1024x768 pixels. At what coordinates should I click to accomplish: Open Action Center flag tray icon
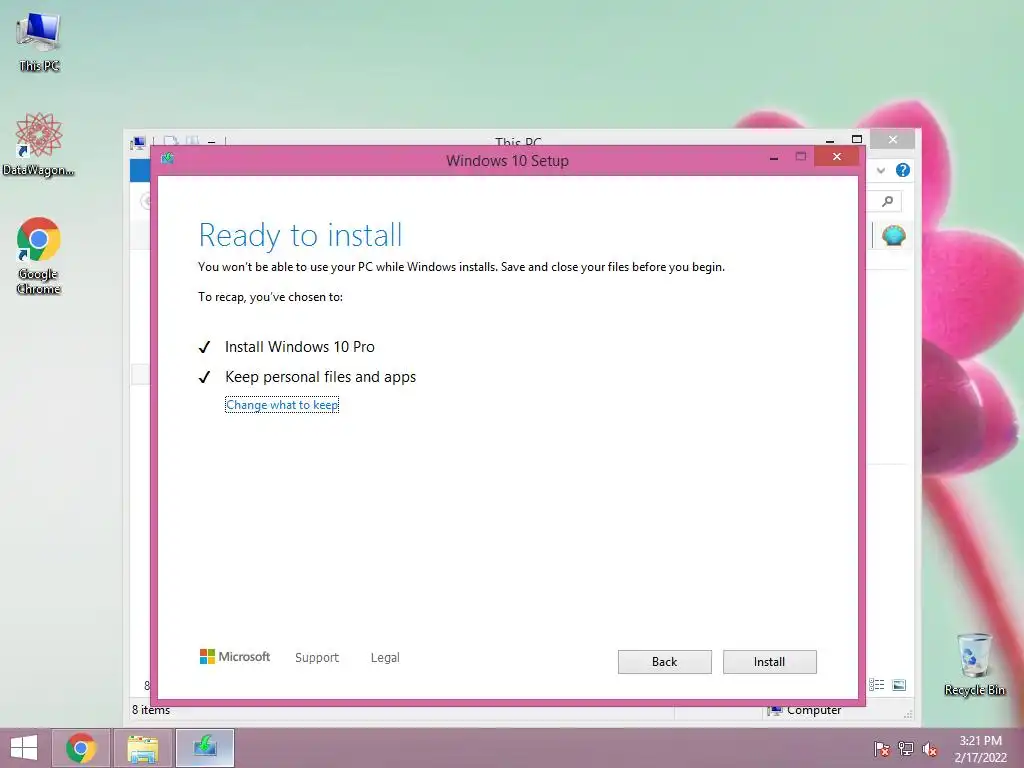[x=882, y=749]
